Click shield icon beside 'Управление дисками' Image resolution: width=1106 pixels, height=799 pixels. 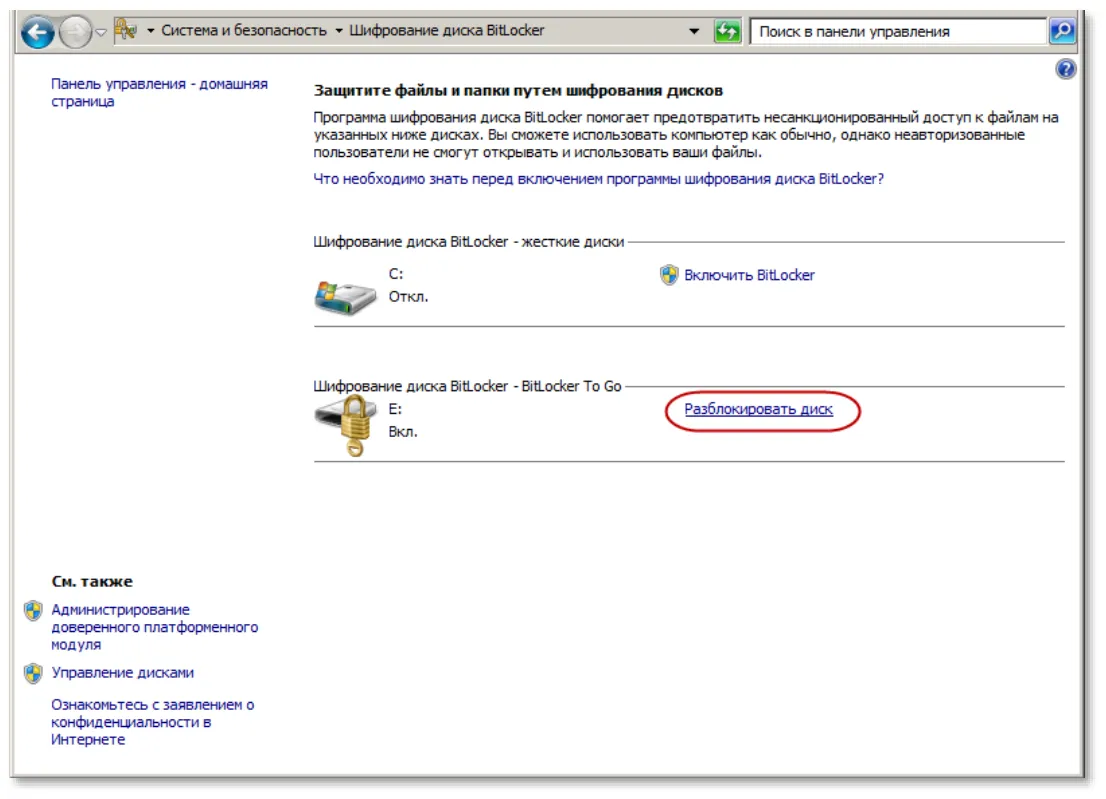point(32,673)
